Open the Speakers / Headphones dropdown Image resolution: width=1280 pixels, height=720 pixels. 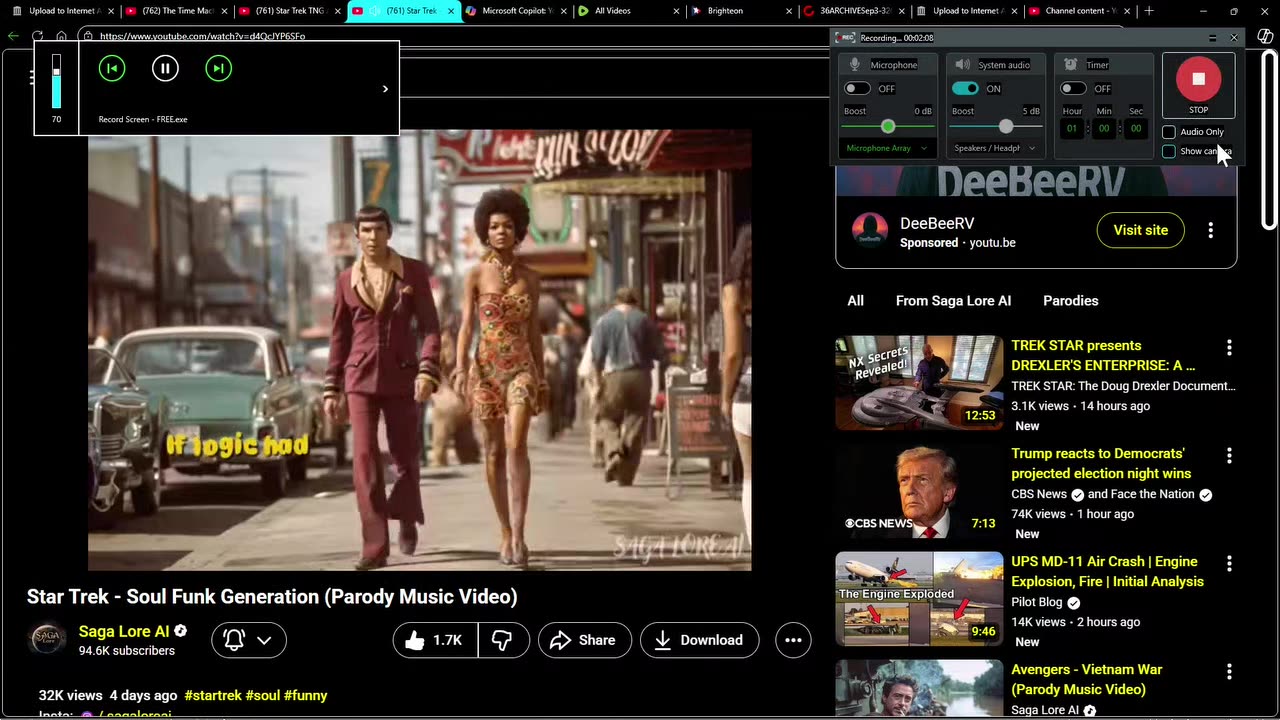(994, 148)
